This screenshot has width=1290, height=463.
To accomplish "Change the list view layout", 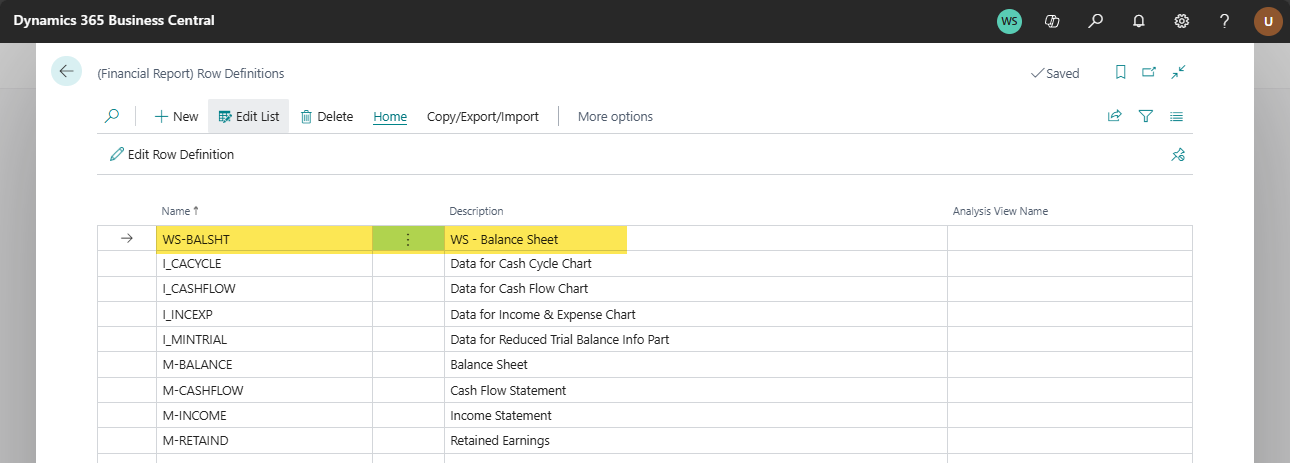I will pos(1177,116).
